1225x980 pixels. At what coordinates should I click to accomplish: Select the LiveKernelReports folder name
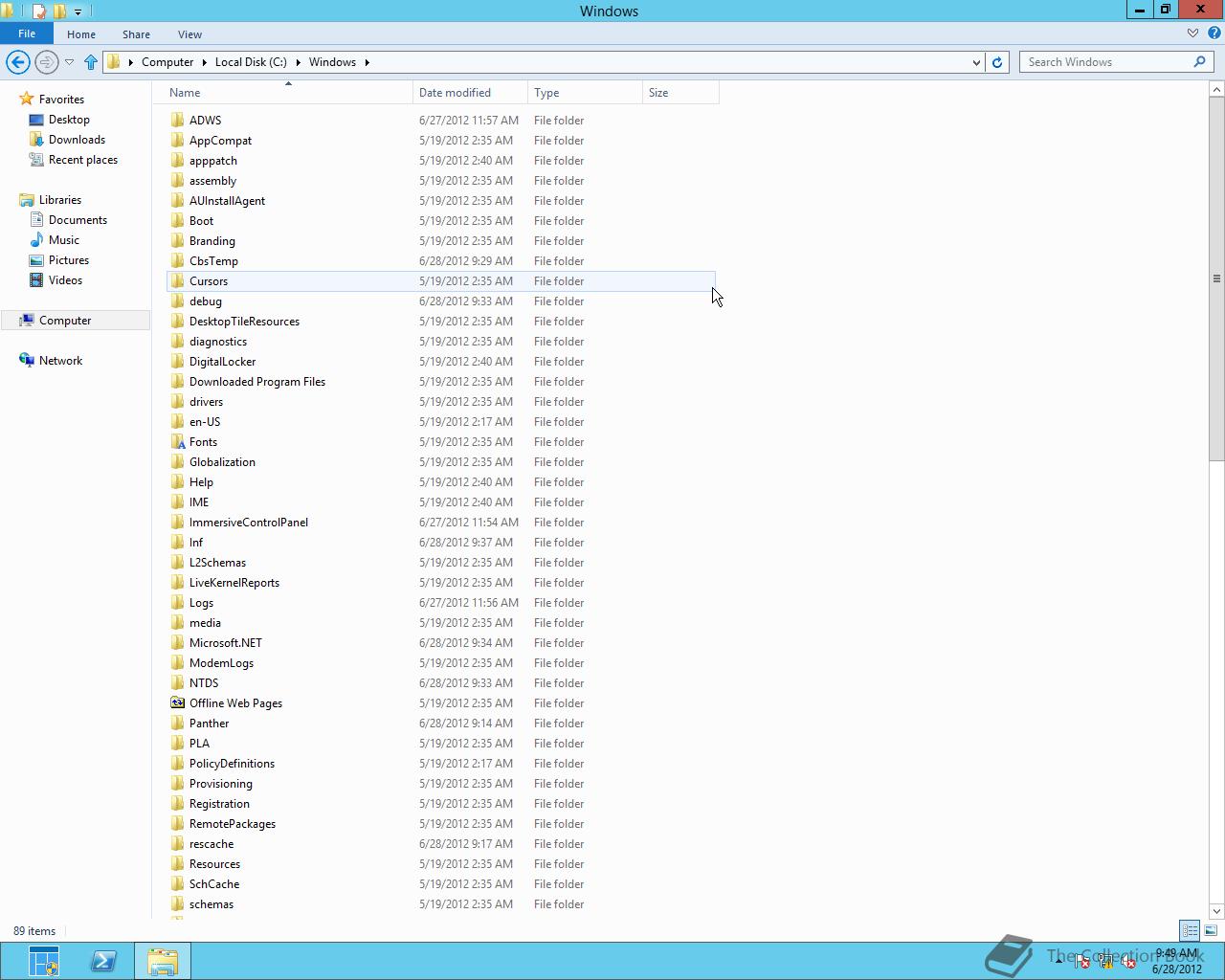pos(234,583)
